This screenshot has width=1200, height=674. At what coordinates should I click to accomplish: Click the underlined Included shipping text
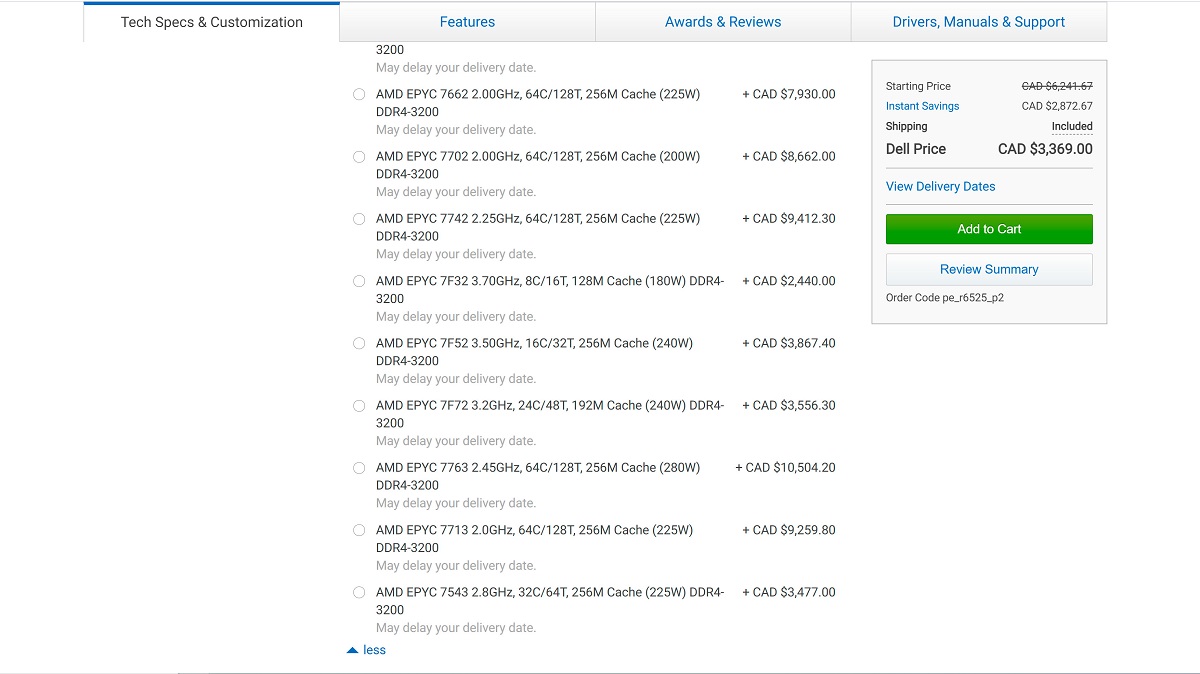coord(1072,126)
